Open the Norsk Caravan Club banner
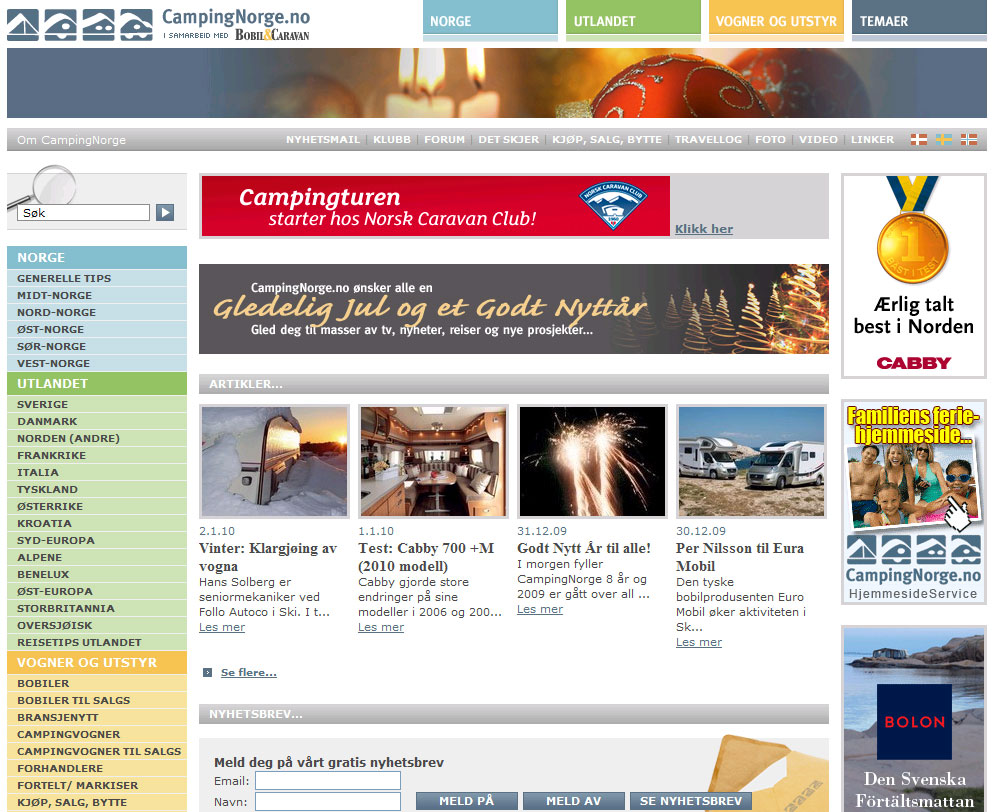The width and height of the screenshot is (992, 812). click(435, 206)
